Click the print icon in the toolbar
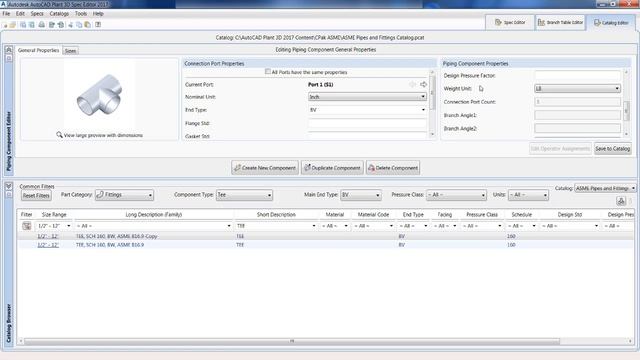Screen dimensions: 640x360 pyautogui.click(x=41, y=25)
